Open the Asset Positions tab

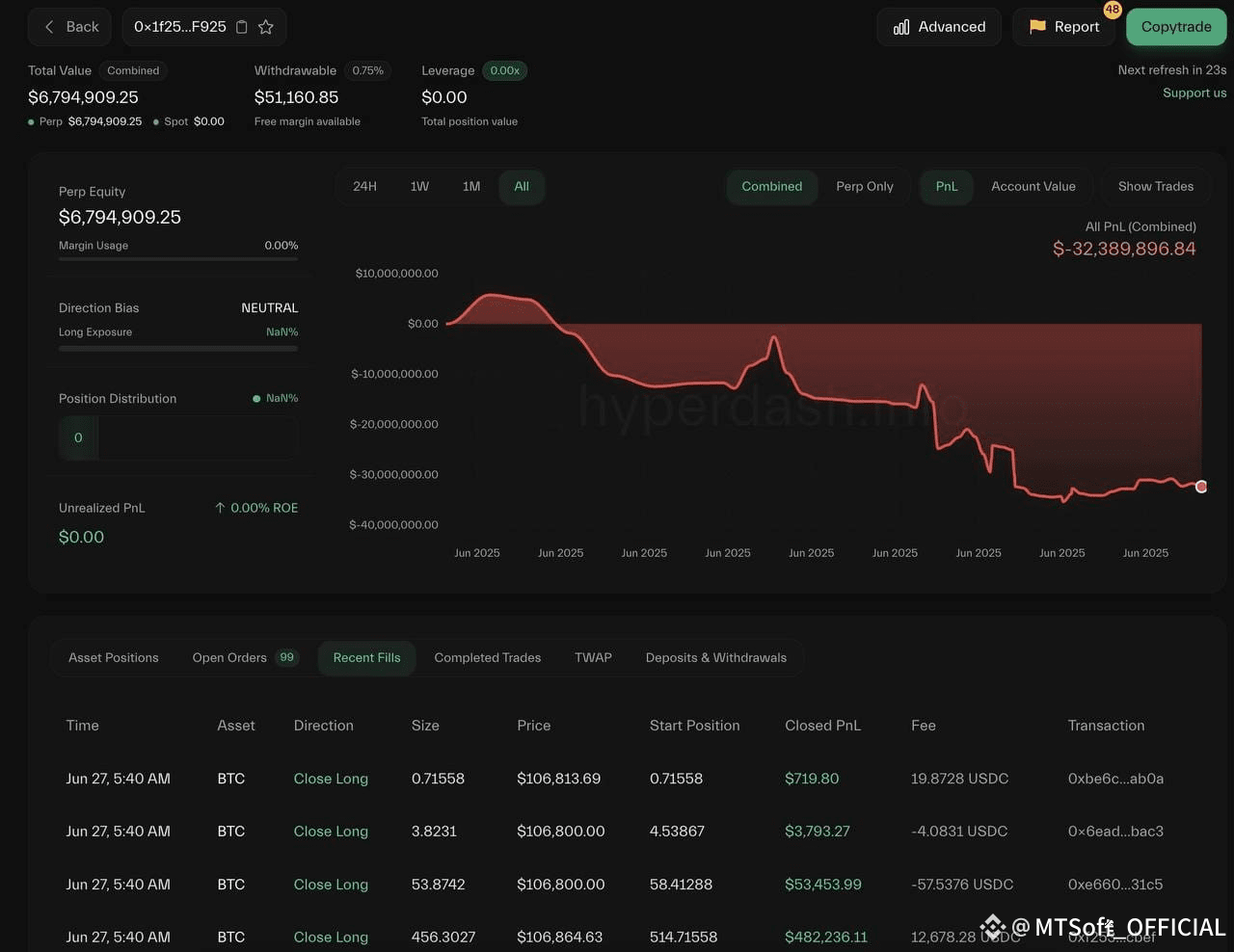pos(114,658)
